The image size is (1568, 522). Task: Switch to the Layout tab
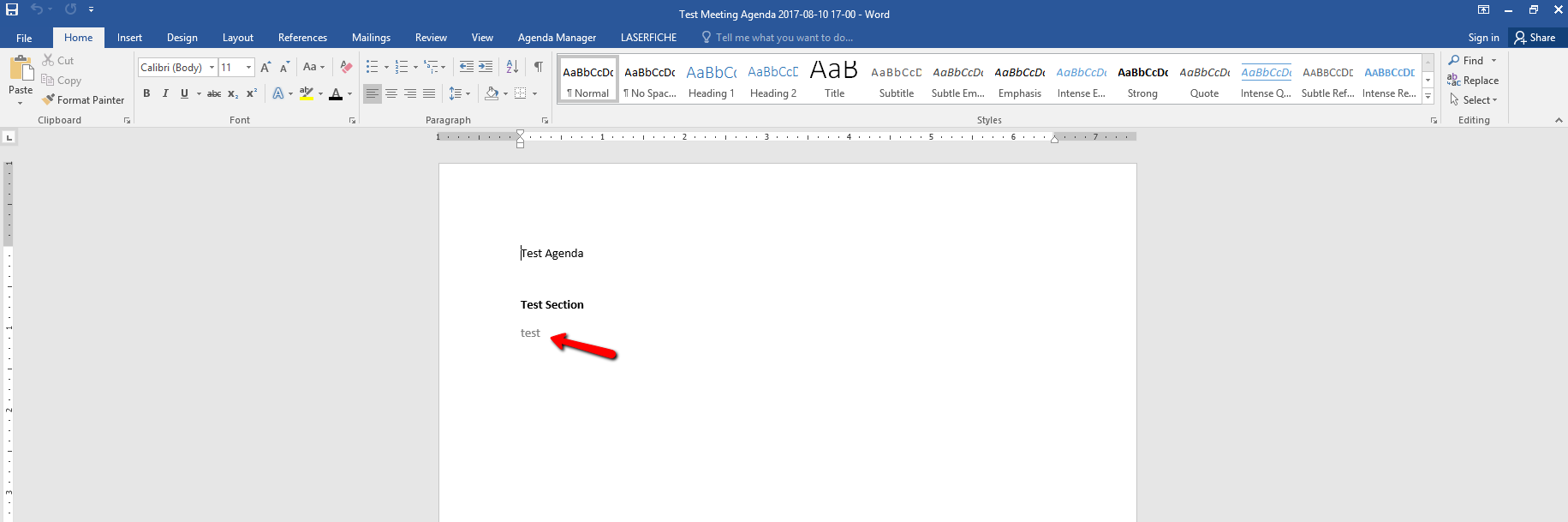tap(238, 38)
